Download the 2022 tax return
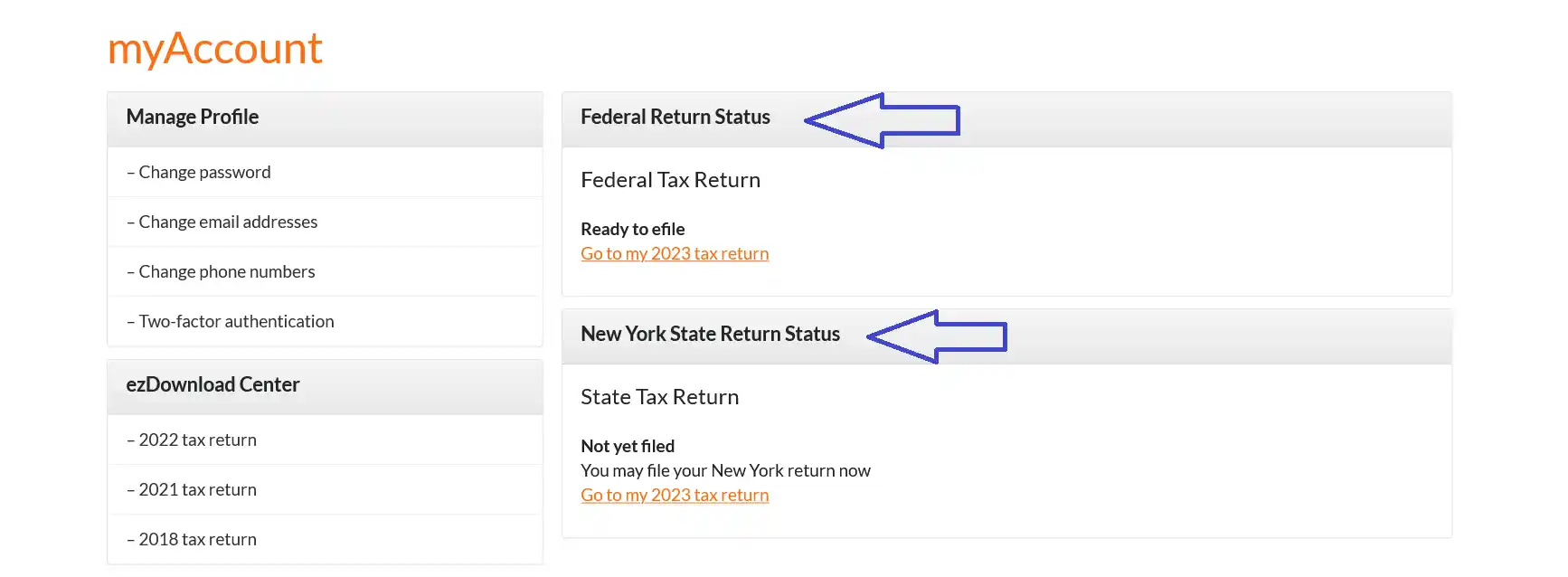1568x577 pixels. coord(197,440)
